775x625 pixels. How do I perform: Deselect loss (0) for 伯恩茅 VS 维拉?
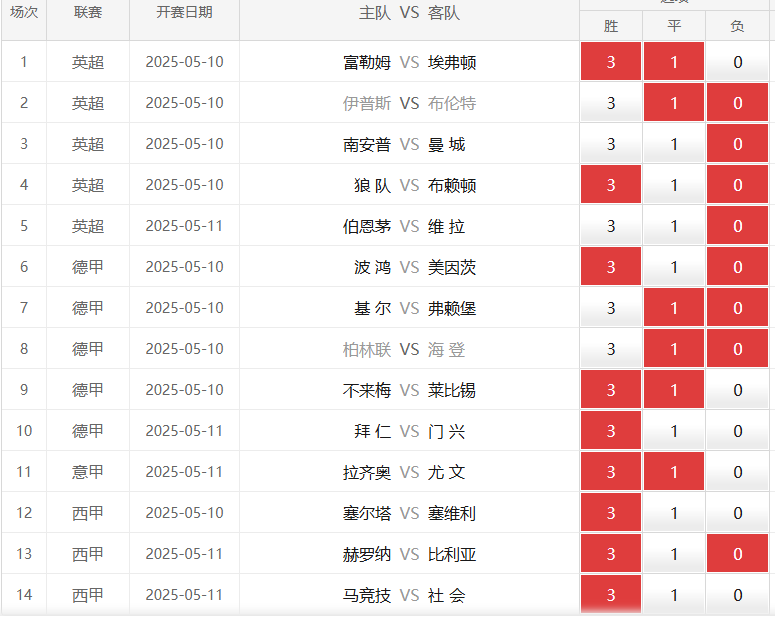[737, 225]
